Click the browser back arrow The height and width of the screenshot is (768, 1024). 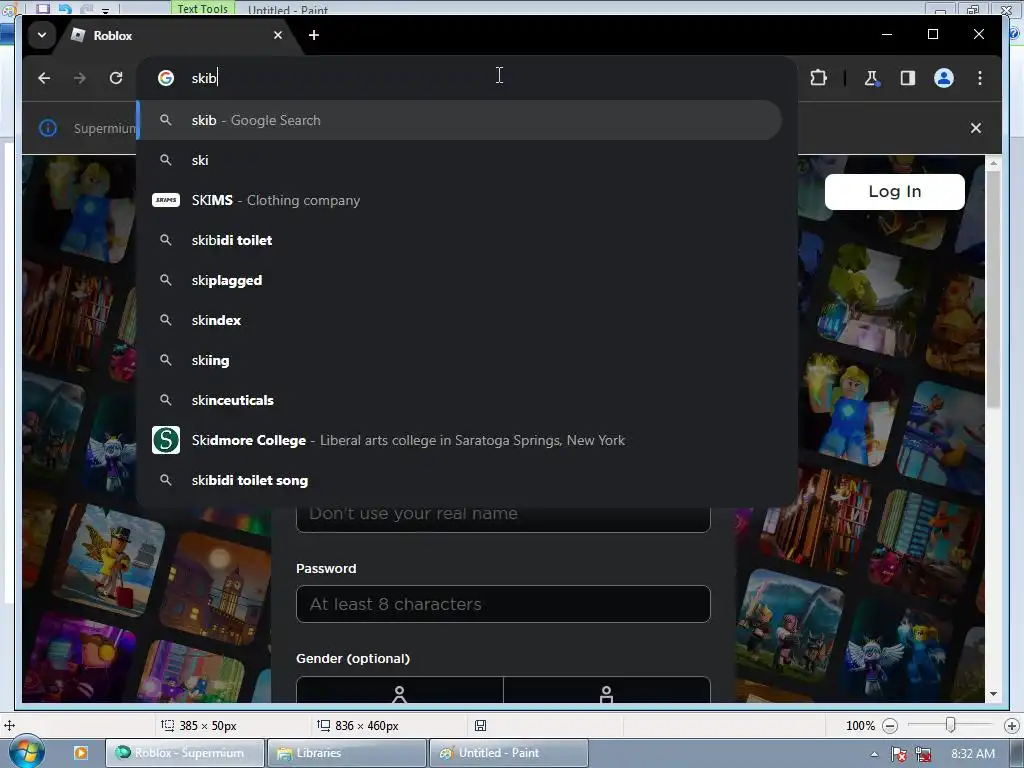click(x=44, y=78)
